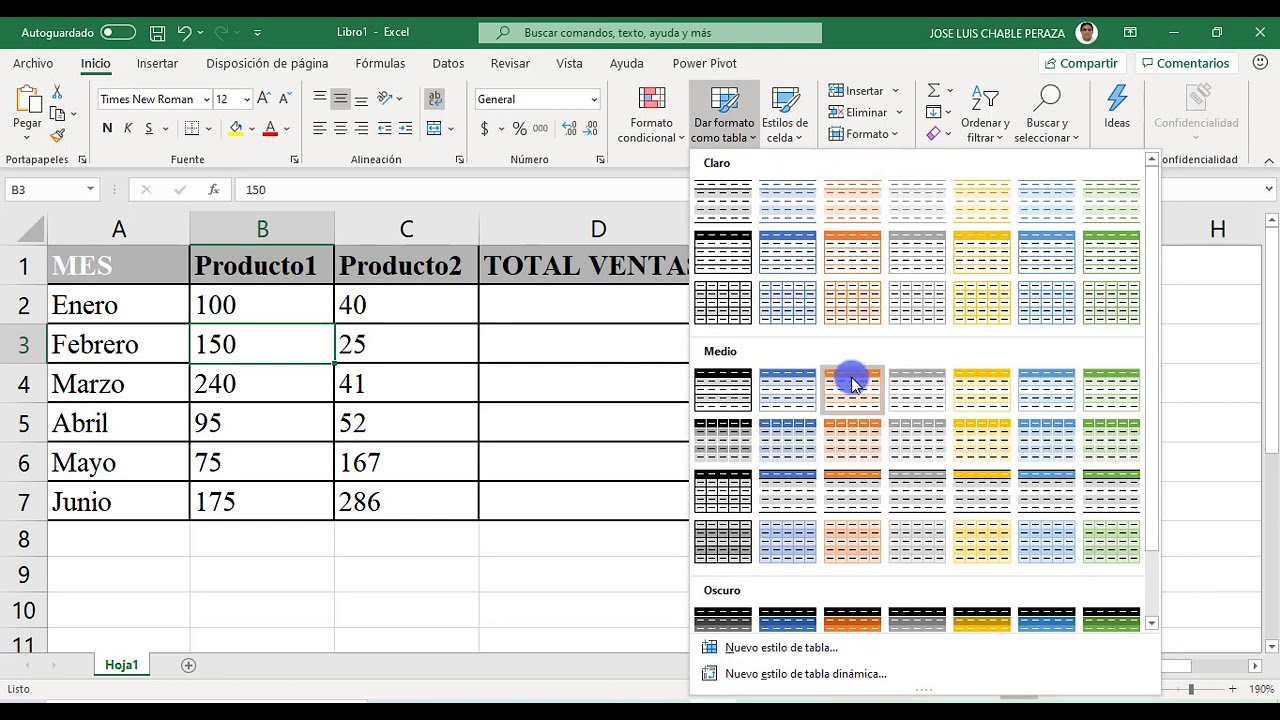Viewport: 1280px width, 720px height.
Task: Click the Save diskette icon
Action: (x=157, y=32)
